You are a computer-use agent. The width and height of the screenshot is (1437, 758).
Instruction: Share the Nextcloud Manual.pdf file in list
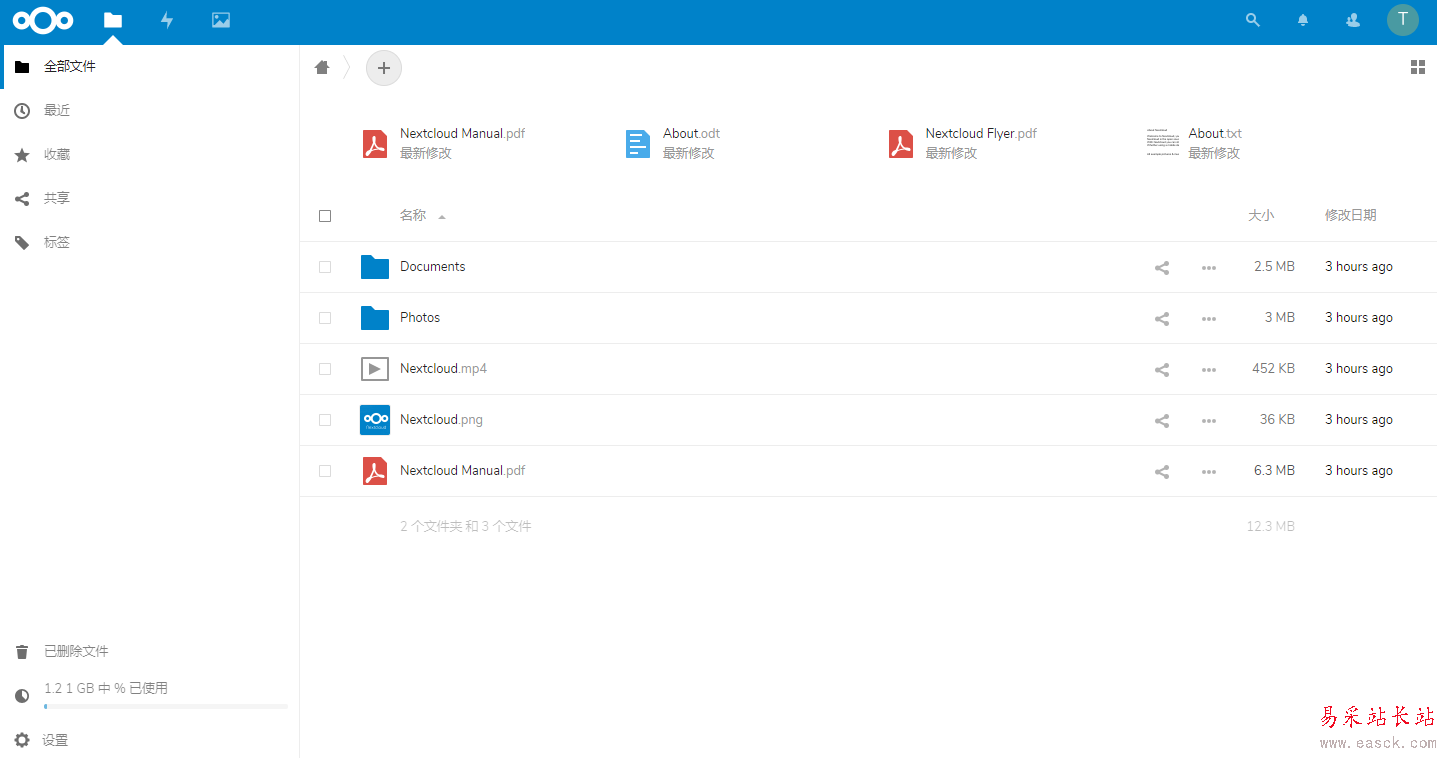click(x=1162, y=472)
